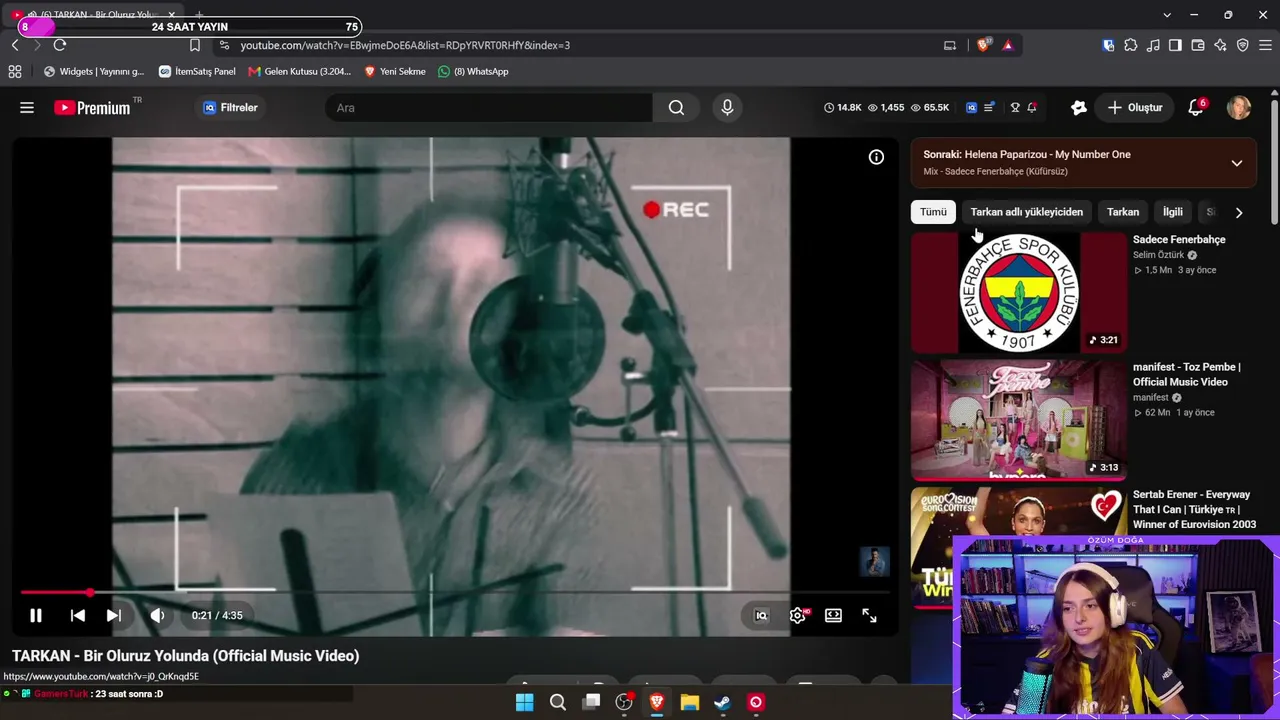Open Steam from the taskbar
The width and height of the screenshot is (1280, 720).
coord(723,702)
